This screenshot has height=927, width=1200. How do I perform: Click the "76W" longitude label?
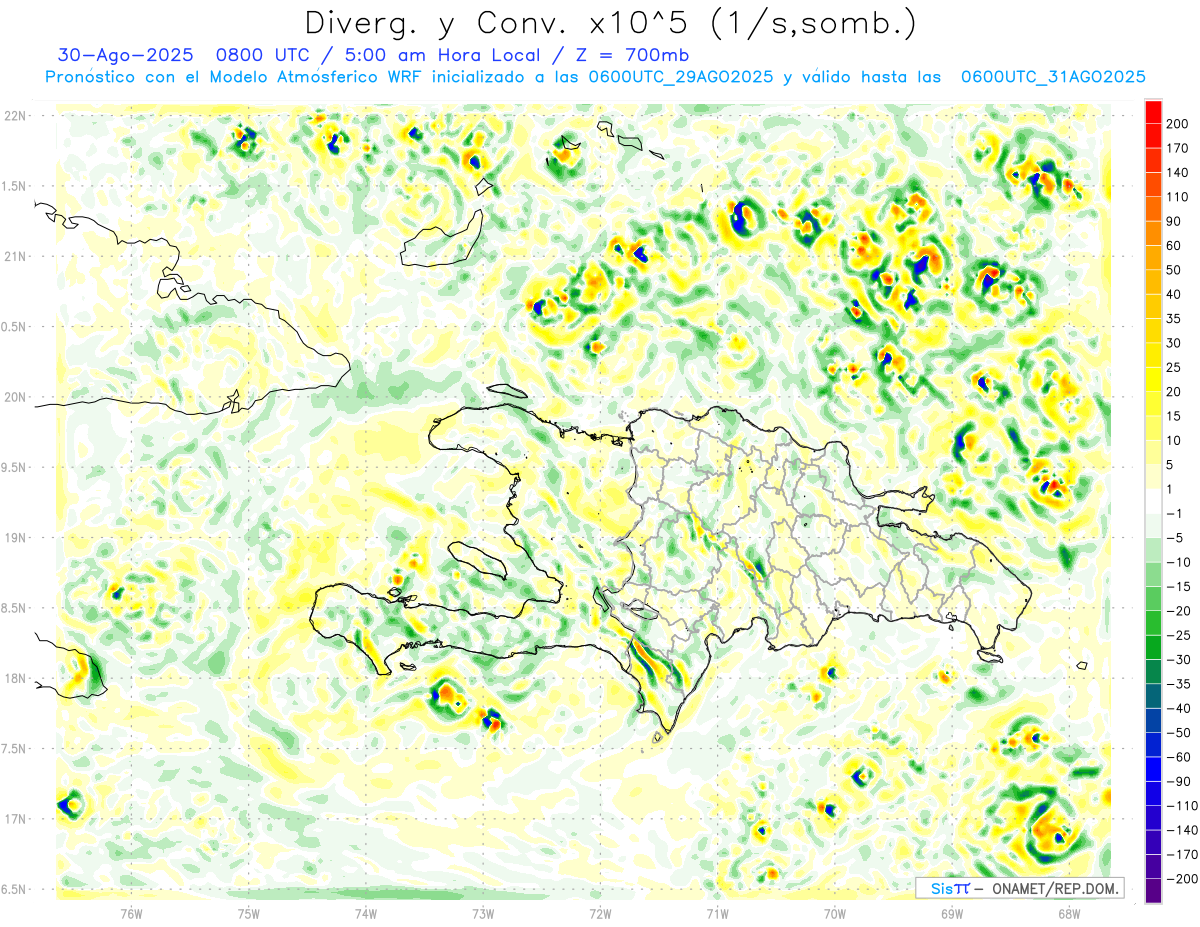tap(132, 913)
